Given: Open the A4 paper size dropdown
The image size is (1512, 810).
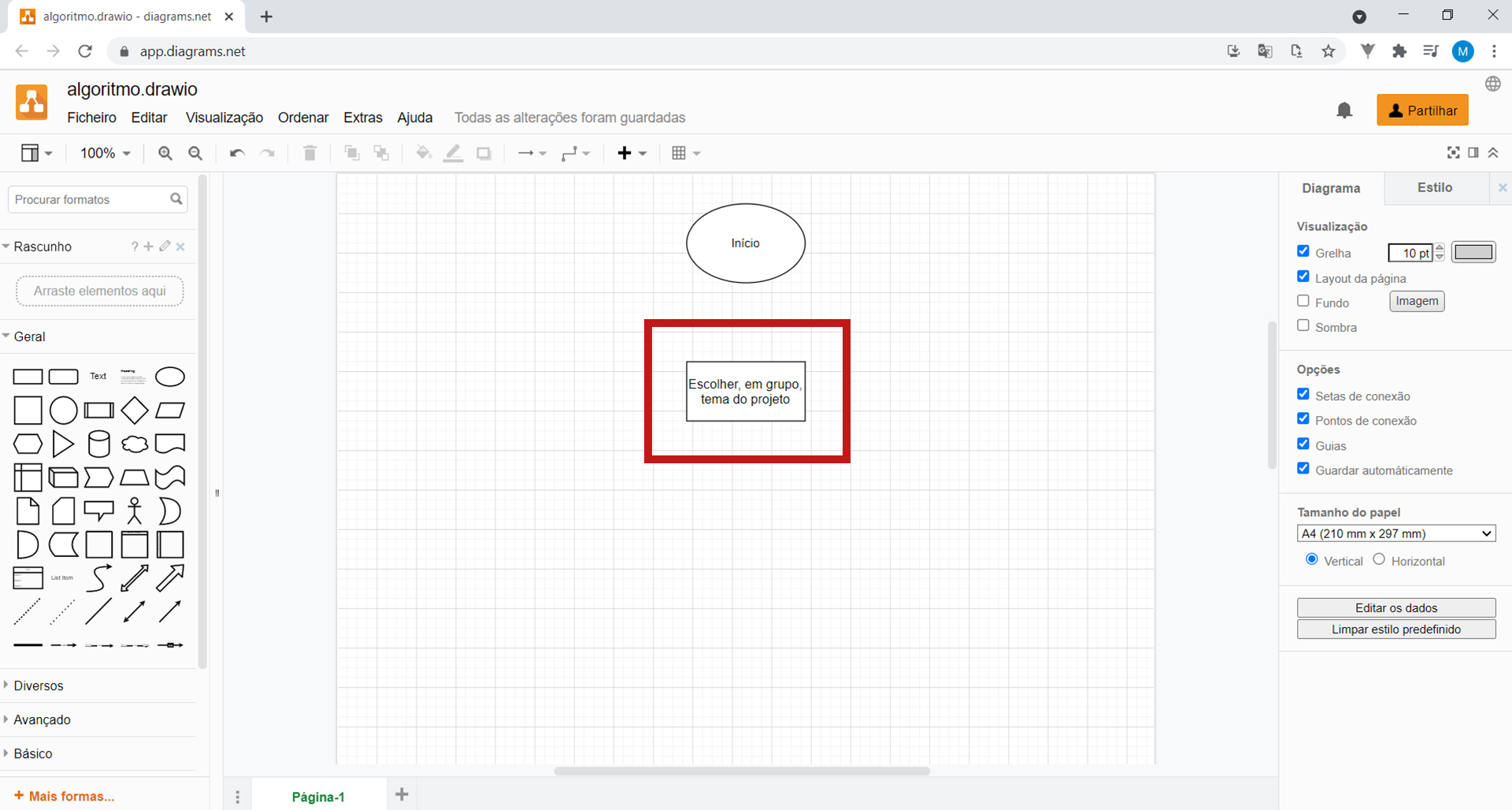Looking at the screenshot, I should (x=1395, y=533).
